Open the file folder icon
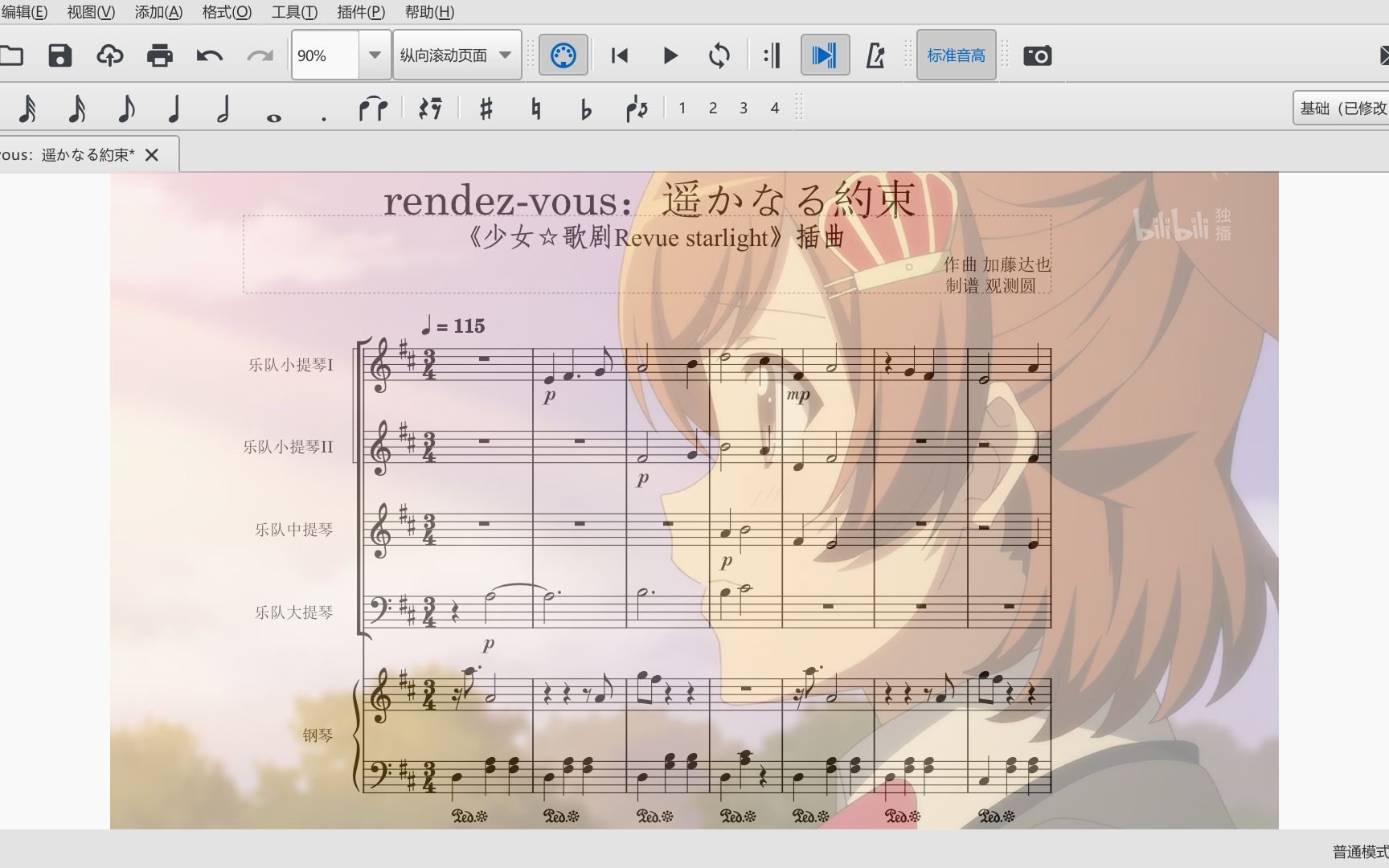The image size is (1389, 868). [x=11, y=55]
